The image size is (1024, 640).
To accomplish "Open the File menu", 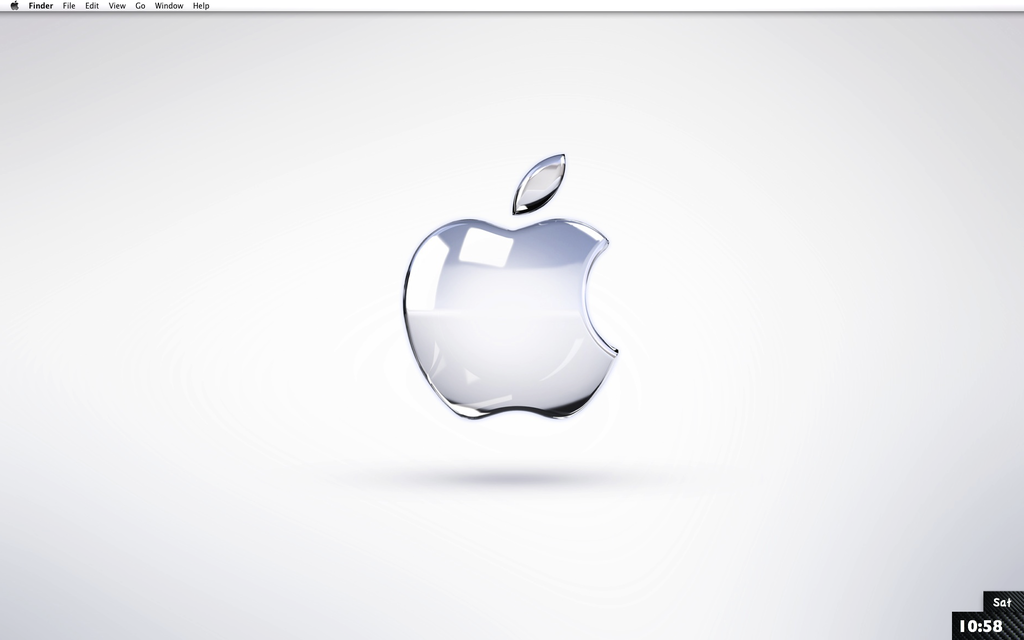I will pyautogui.click(x=68, y=6).
